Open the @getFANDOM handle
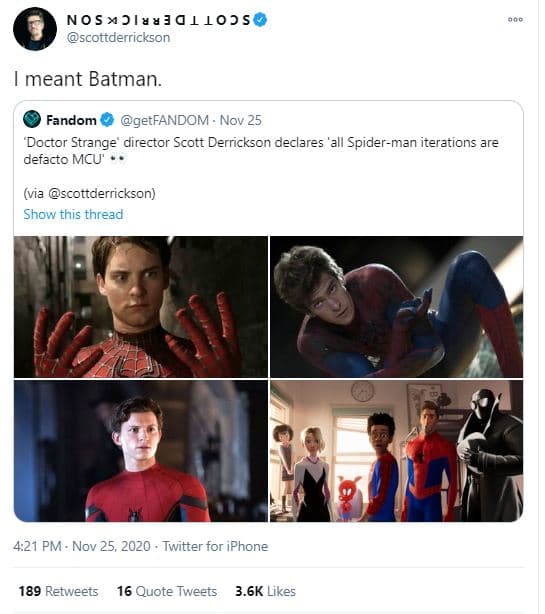This screenshot has height=614, width=545. (x=164, y=120)
